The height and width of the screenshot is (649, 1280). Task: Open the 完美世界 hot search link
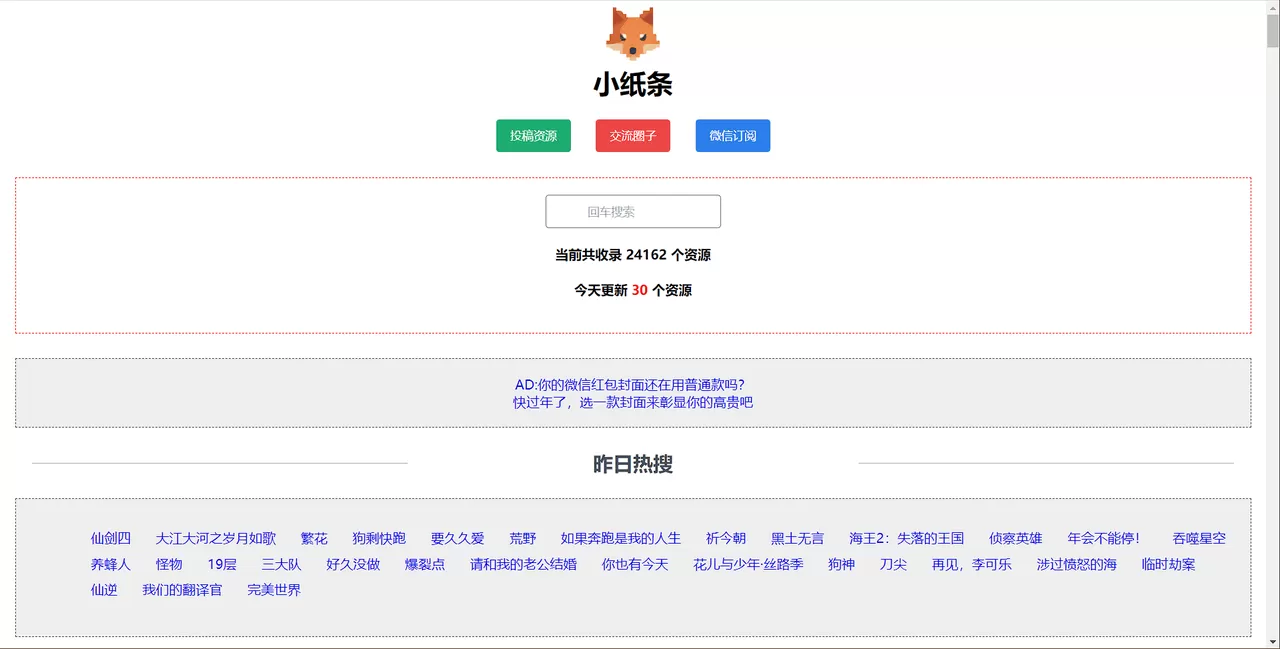point(274,590)
